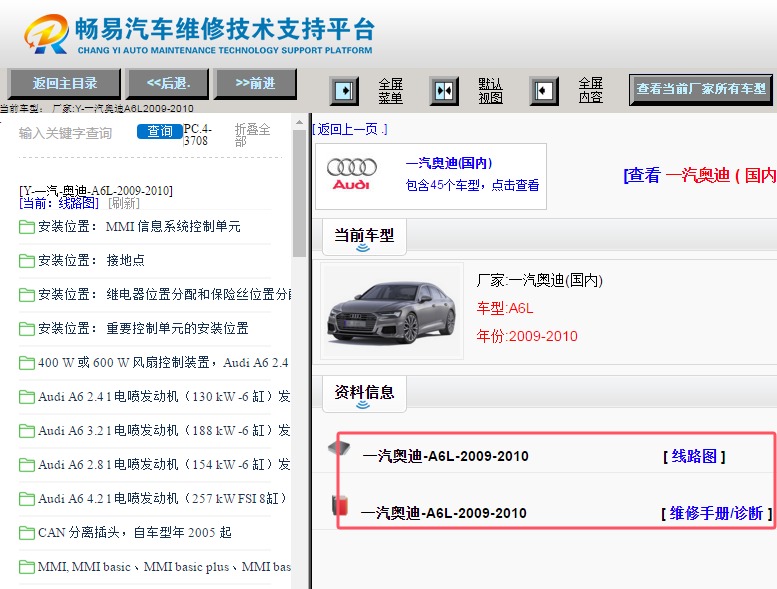Click the full-screen menu layout icon
This screenshot has height=589, width=777.
point(344,91)
